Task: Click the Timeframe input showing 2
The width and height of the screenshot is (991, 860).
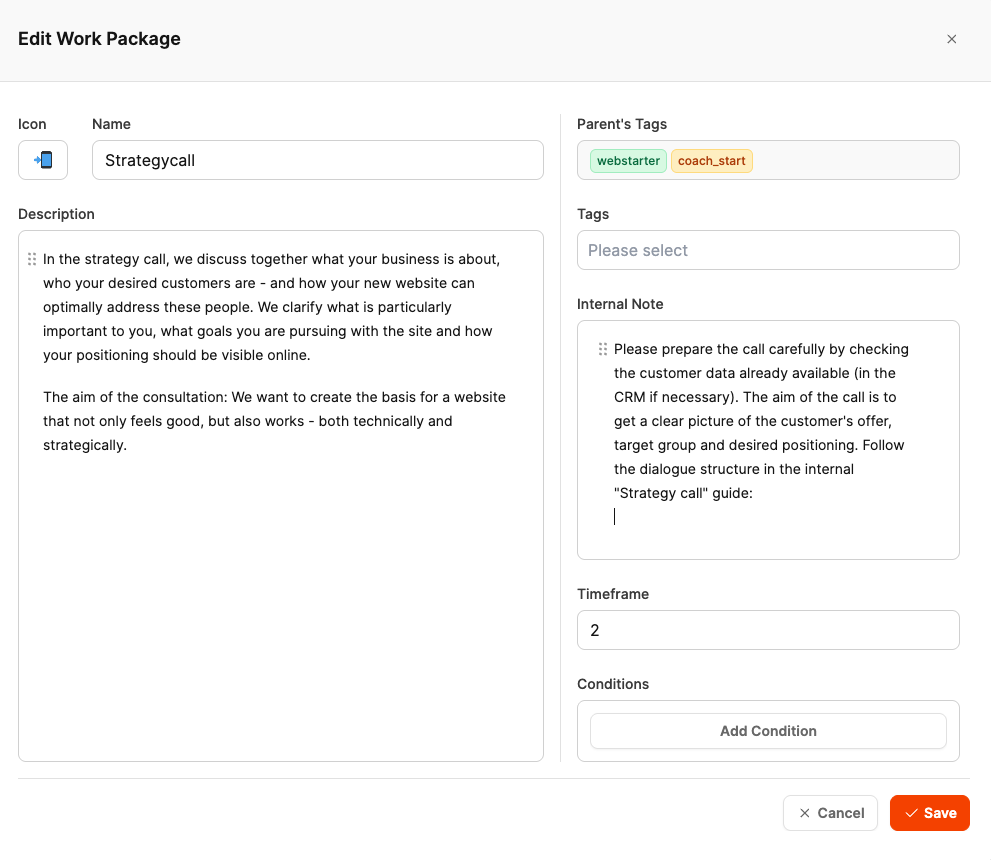Action: [767, 630]
